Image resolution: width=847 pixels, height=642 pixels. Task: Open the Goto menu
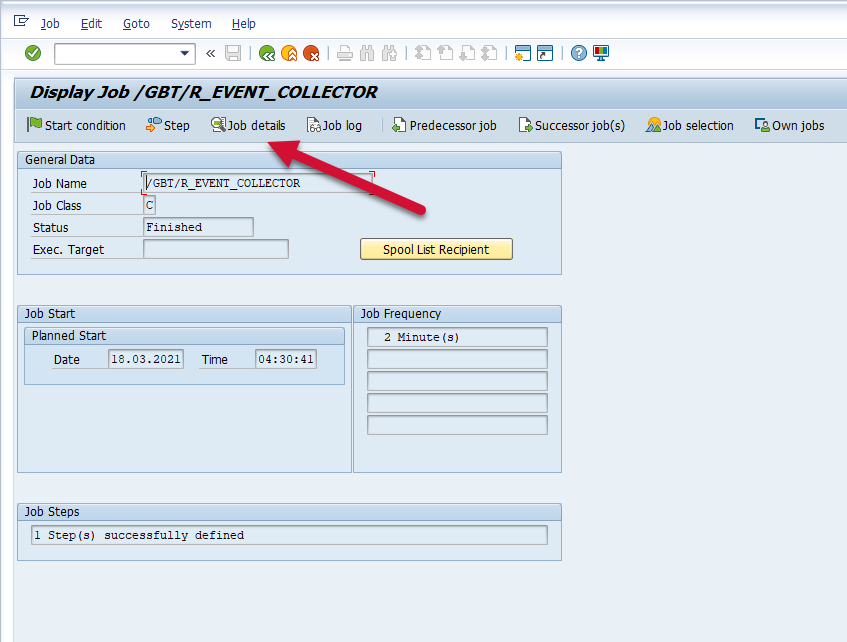coord(136,23)
